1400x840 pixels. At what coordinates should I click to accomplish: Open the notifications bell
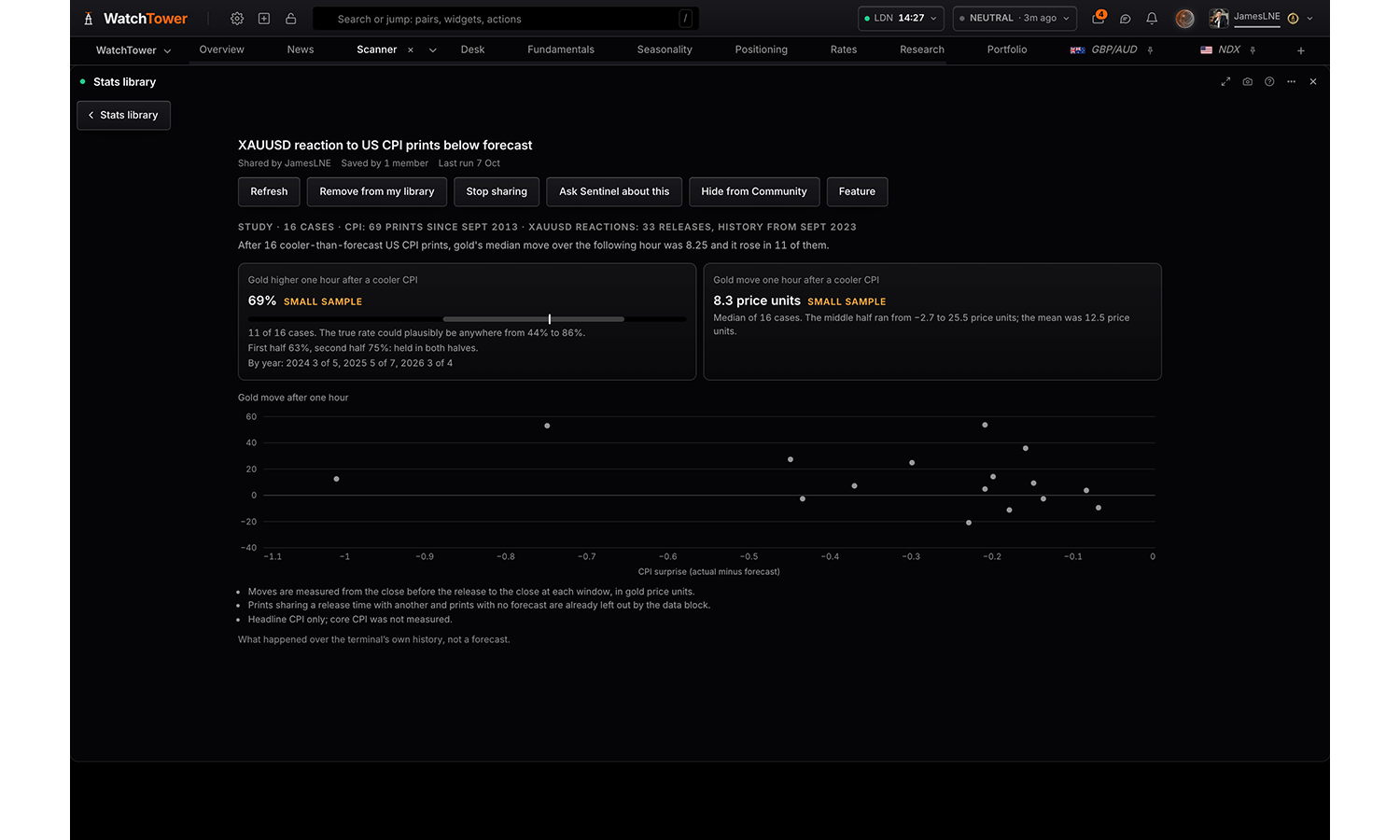(1152, 19)
